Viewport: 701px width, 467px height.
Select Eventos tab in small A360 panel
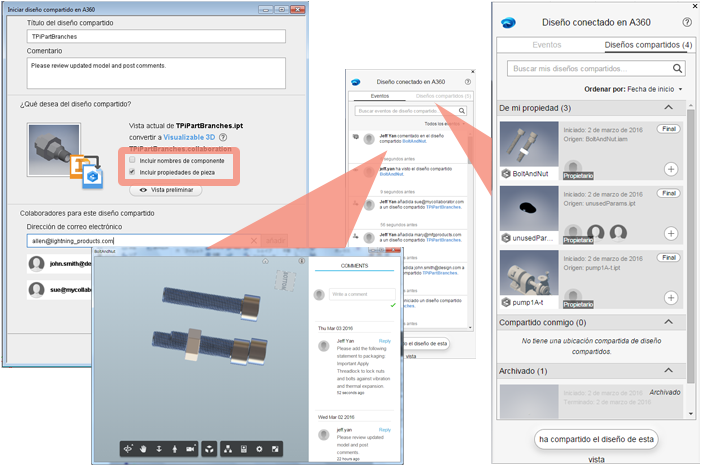point(380,96)
